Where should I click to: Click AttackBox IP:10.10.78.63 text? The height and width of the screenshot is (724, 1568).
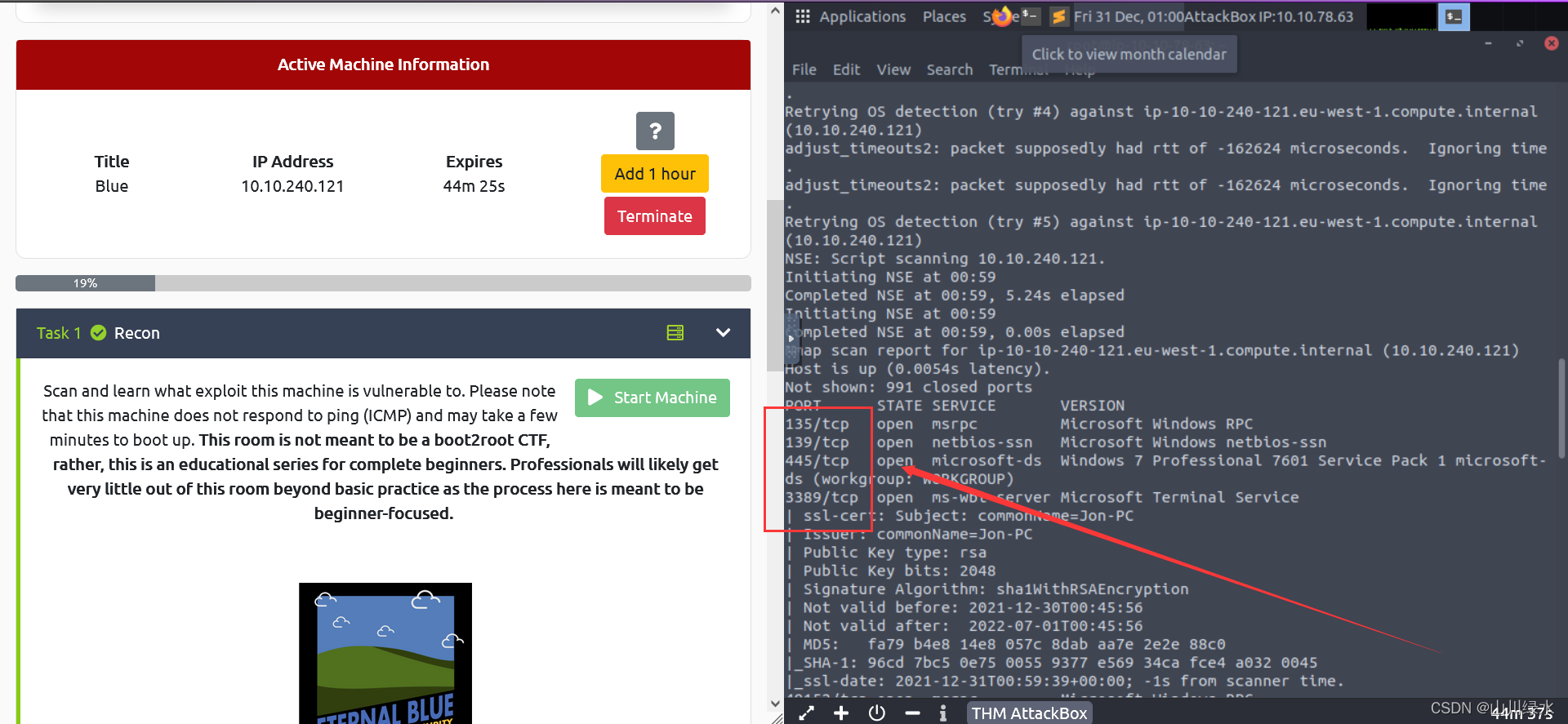click(x=1268, y=16)
